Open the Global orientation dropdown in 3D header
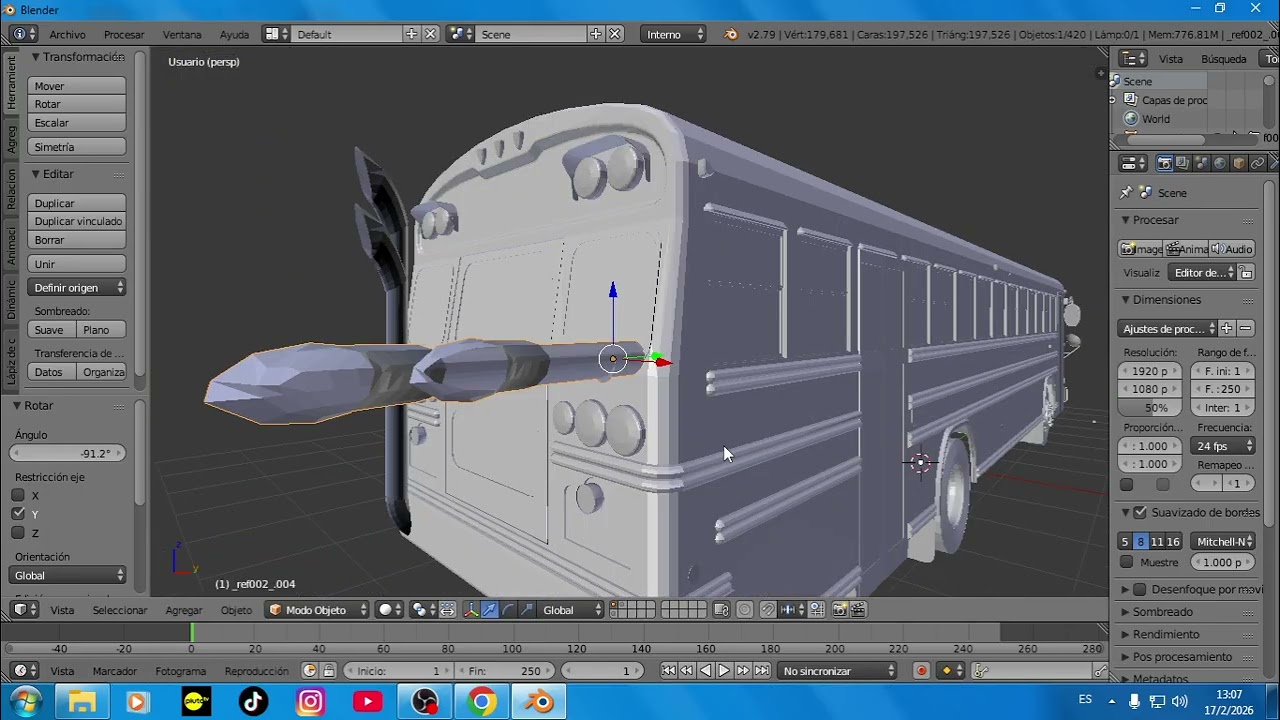 pos(572,610)
